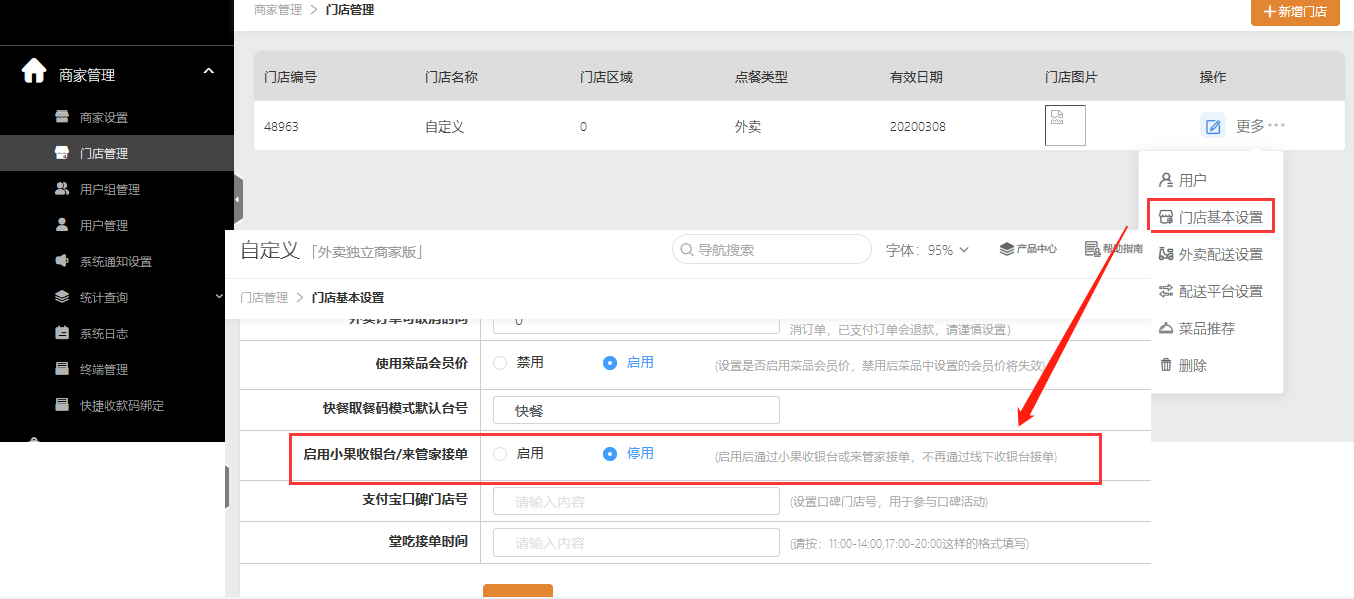Image resolution: width=1354 pixels, height=599 pixels.
Task: Select 停用 radio for 启用小果收银台/来管家接单
Action: pos(610,454)
